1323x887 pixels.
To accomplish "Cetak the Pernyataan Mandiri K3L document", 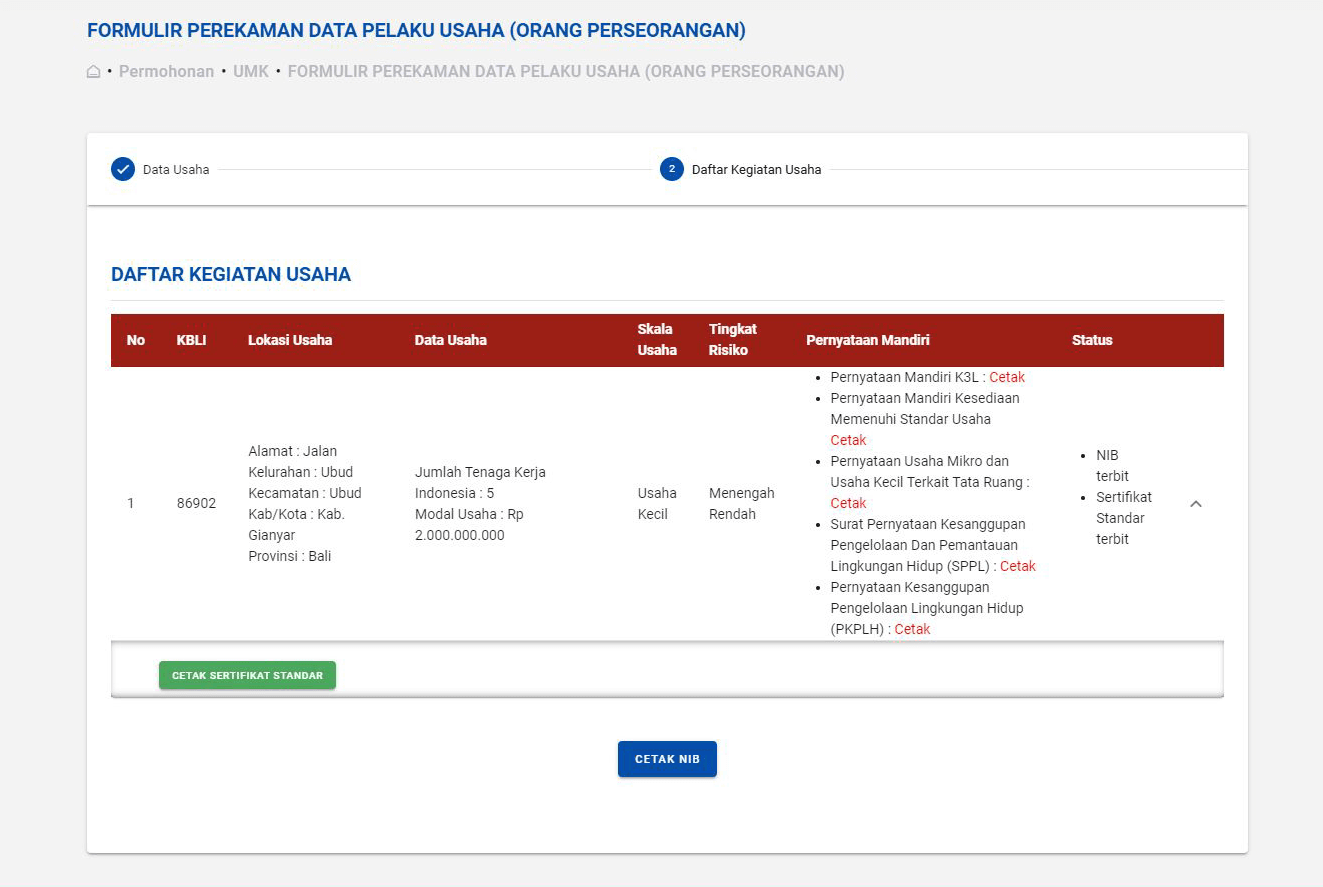I will click(1006, 377).
